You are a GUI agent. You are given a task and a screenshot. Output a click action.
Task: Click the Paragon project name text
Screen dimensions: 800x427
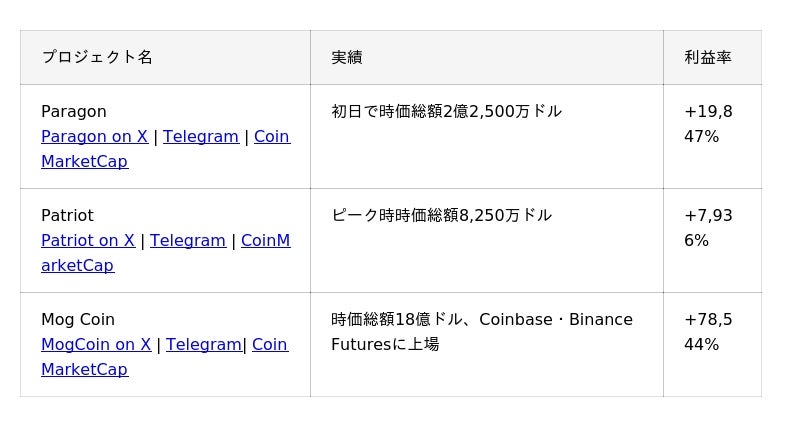(74, 112)
